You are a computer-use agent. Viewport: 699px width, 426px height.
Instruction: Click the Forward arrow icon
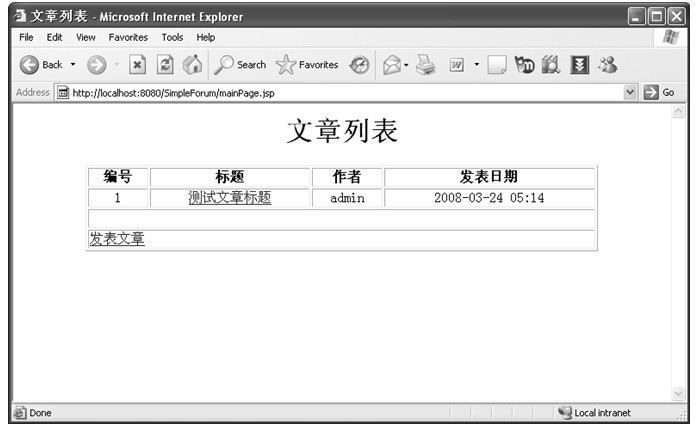pos(96,65)
